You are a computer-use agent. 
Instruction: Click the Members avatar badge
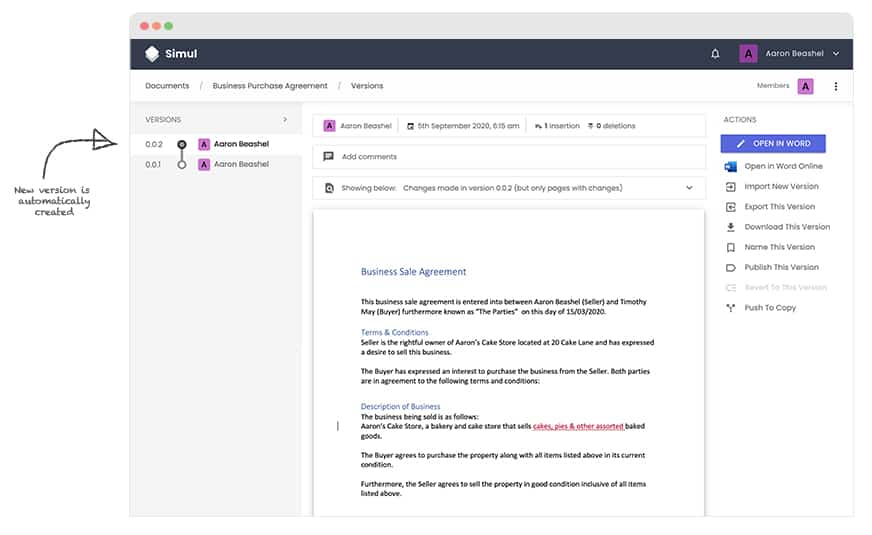[805, 86]
